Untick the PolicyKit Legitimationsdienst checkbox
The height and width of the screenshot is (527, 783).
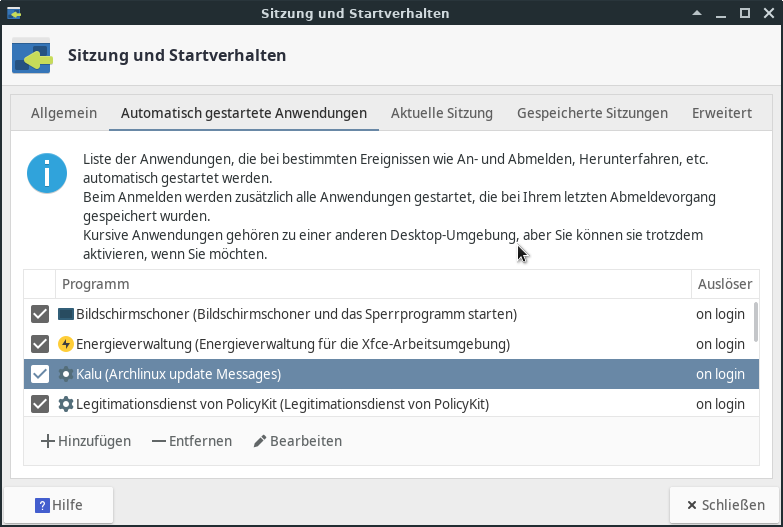click(x=40, y=404)
